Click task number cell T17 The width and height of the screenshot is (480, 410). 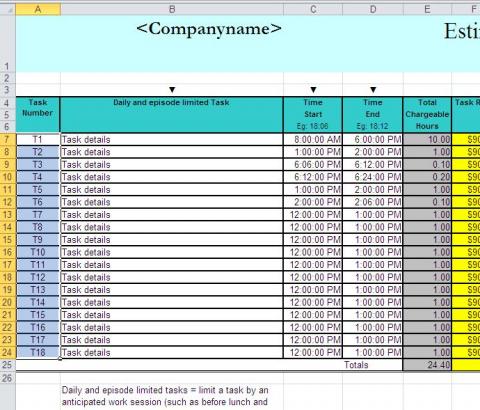(x=38, y=340)
